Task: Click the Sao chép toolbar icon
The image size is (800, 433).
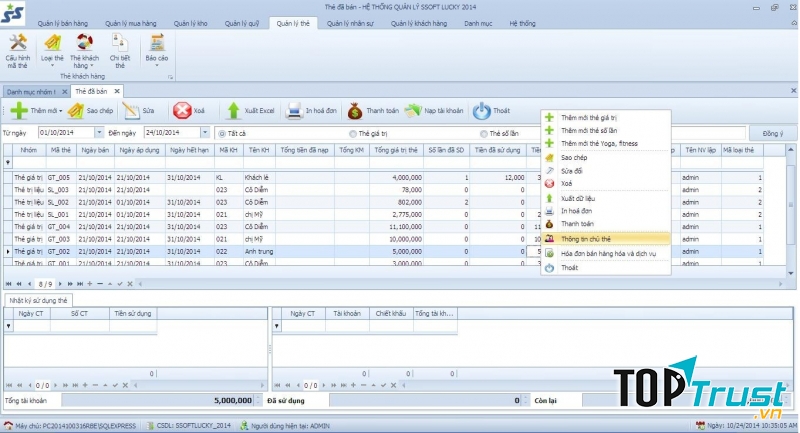Action: tap(76, 111)
